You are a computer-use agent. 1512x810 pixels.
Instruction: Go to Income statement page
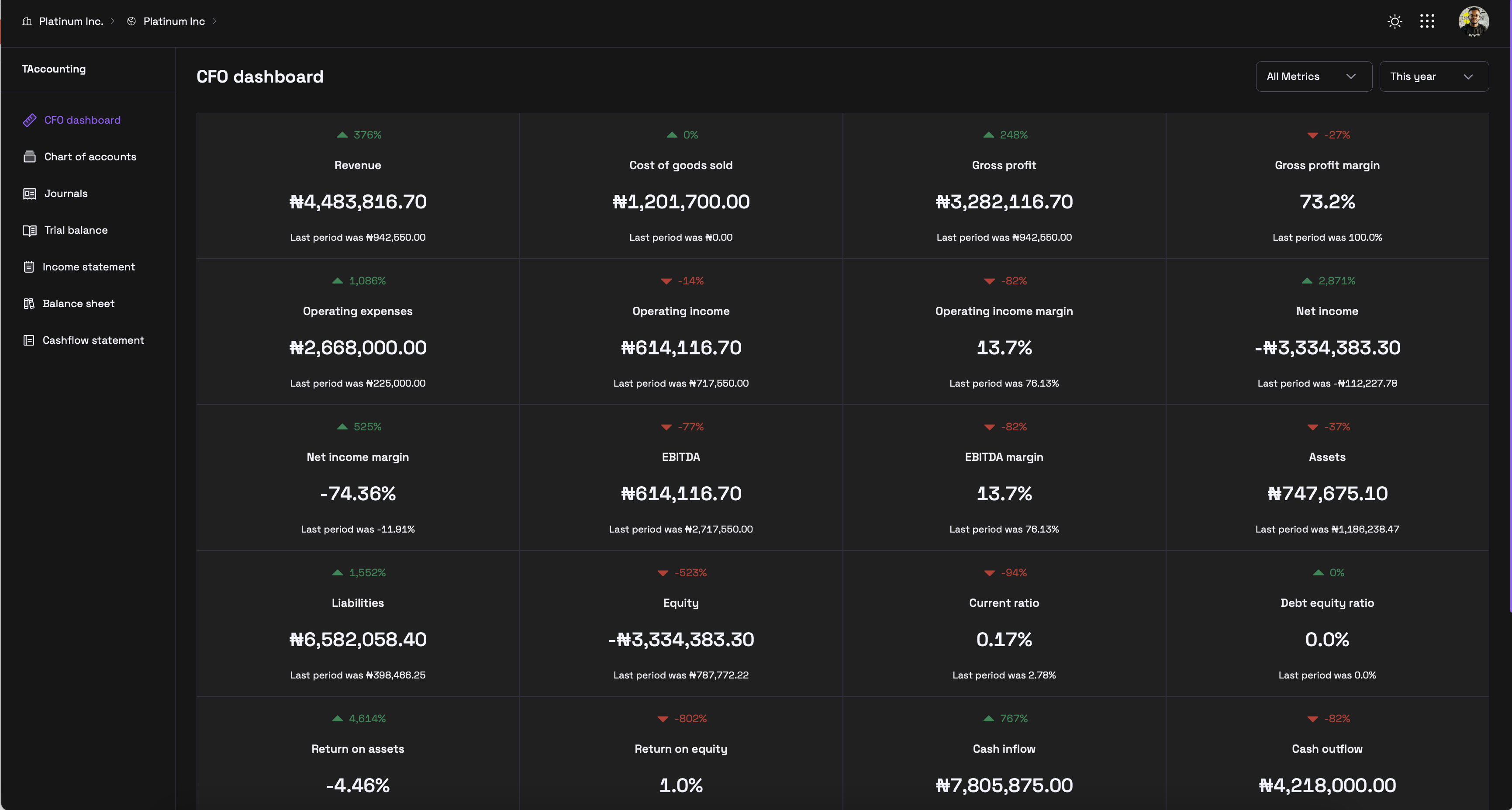[89, 267]
